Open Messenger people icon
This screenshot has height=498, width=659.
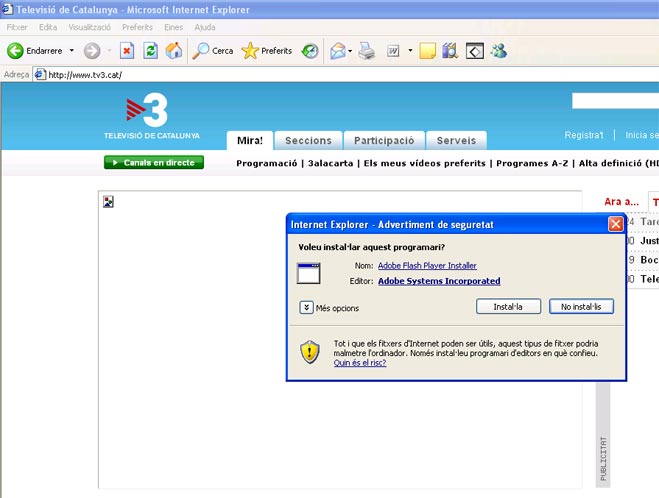(499, 51)
